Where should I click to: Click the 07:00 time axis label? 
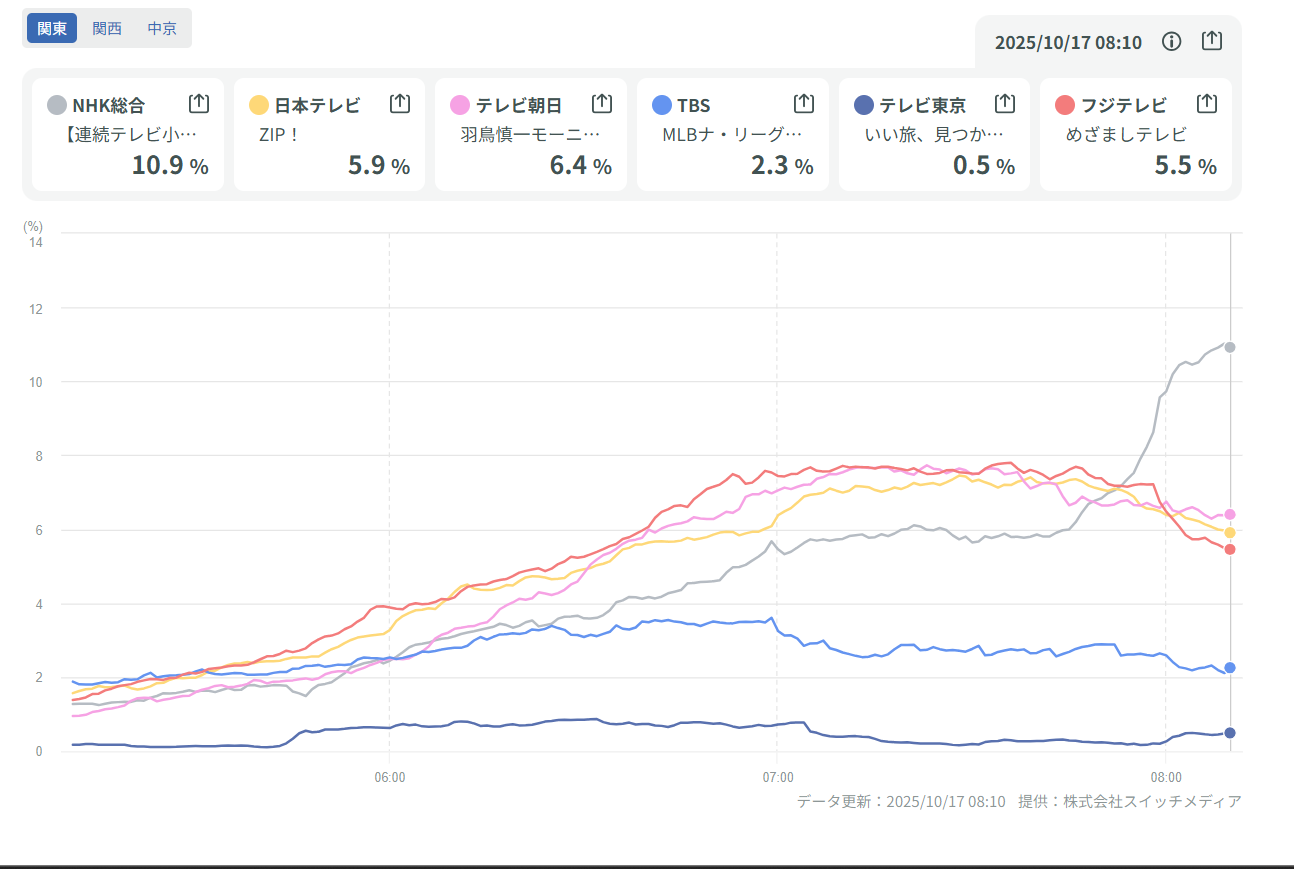(777, 777)
